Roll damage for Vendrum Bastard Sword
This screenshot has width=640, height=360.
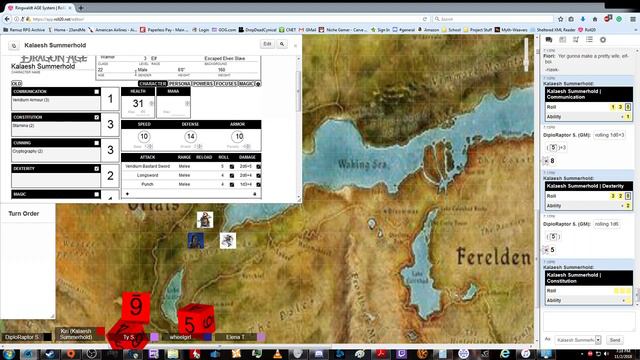(258, 167)
